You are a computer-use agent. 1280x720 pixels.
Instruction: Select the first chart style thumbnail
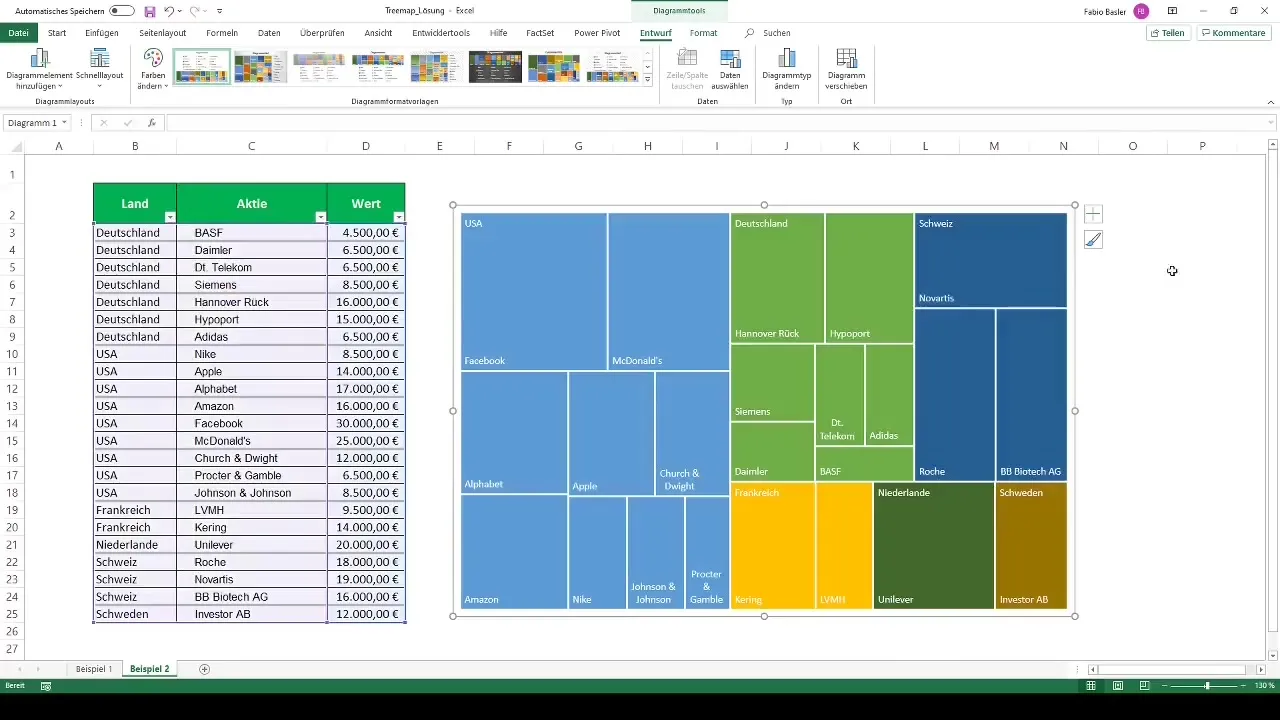[x=201, y=66]
